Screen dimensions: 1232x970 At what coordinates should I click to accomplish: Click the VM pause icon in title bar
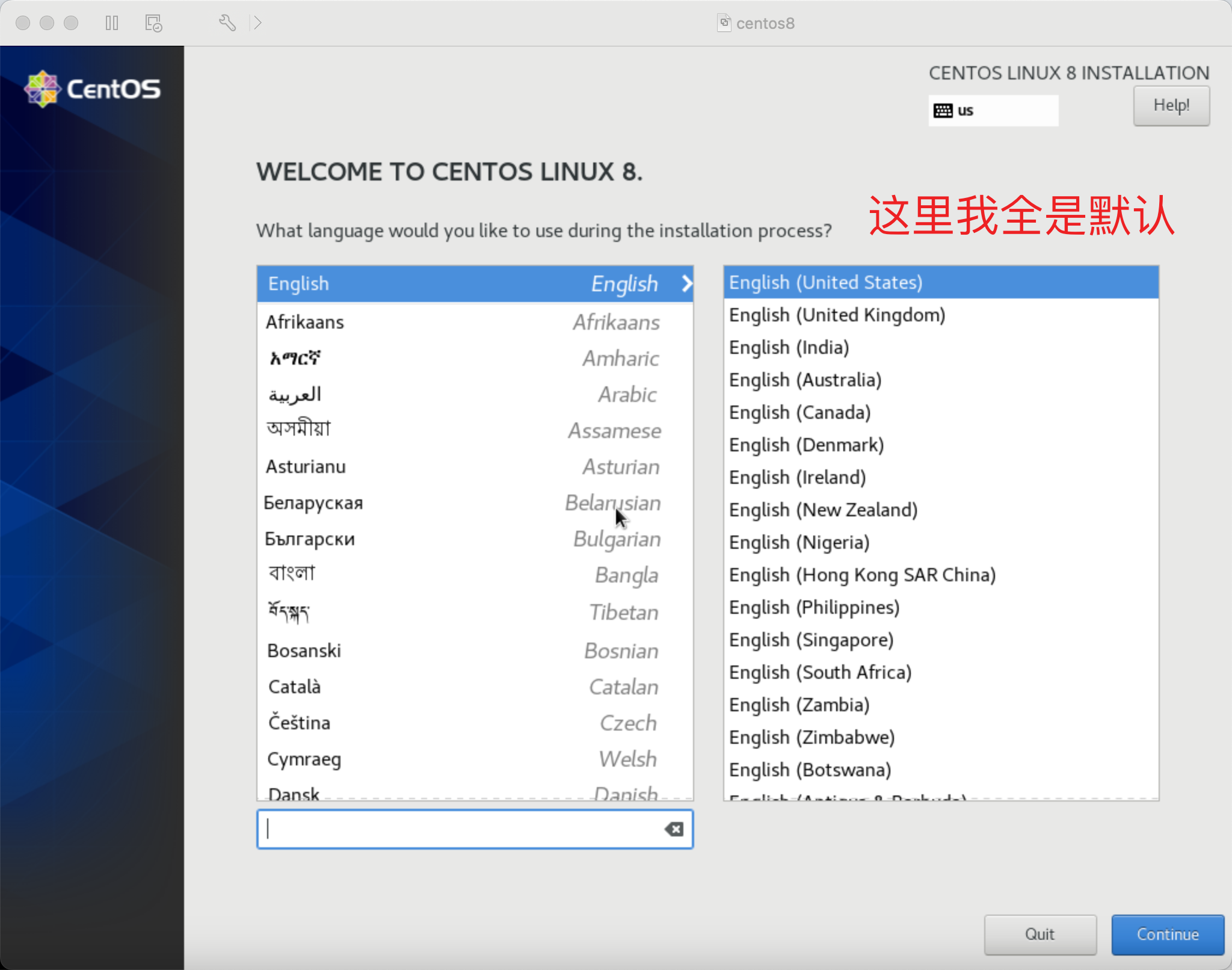[x=112, y=23]
